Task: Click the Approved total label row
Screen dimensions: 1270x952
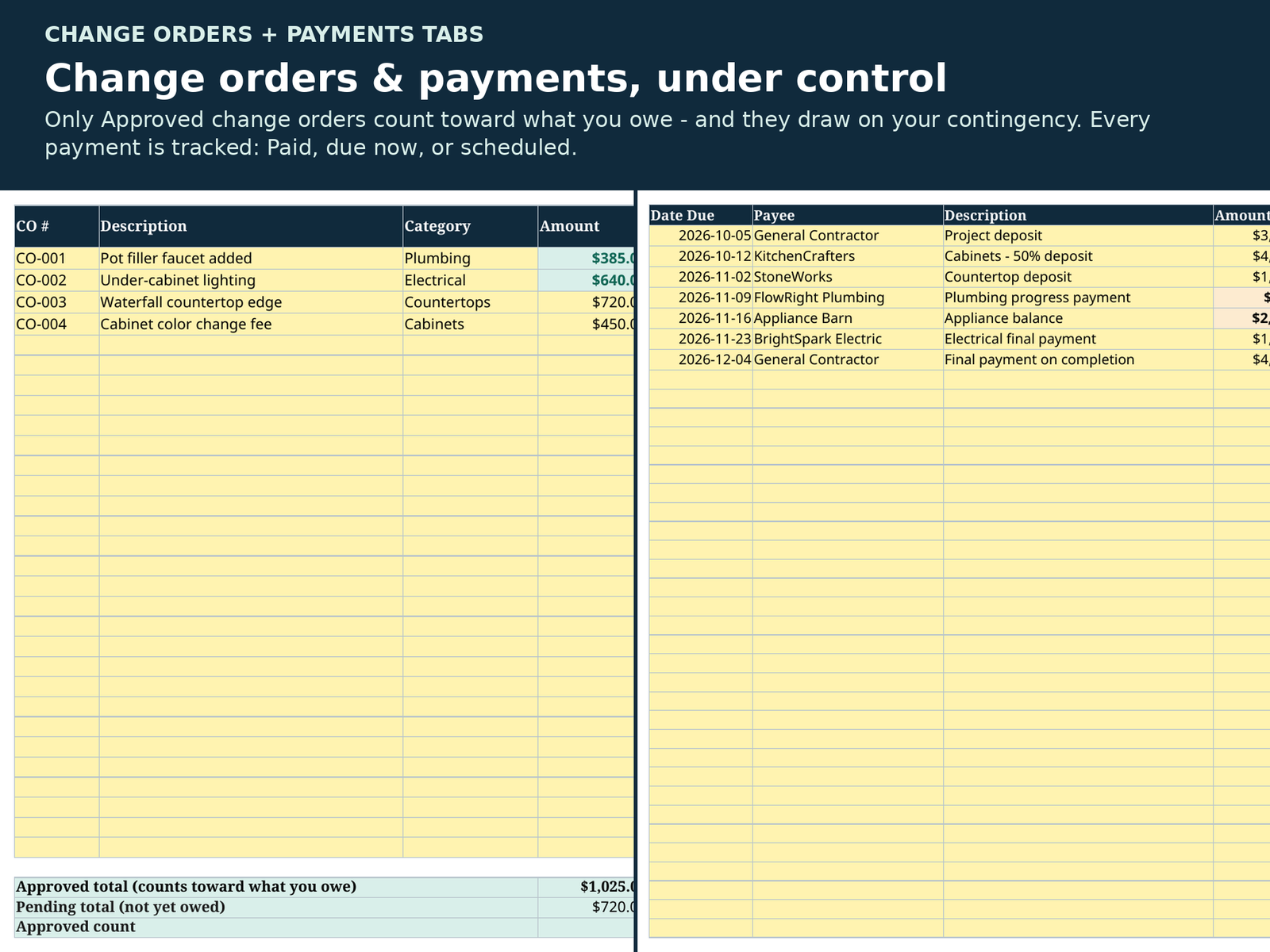Action: tap(276, 887)
